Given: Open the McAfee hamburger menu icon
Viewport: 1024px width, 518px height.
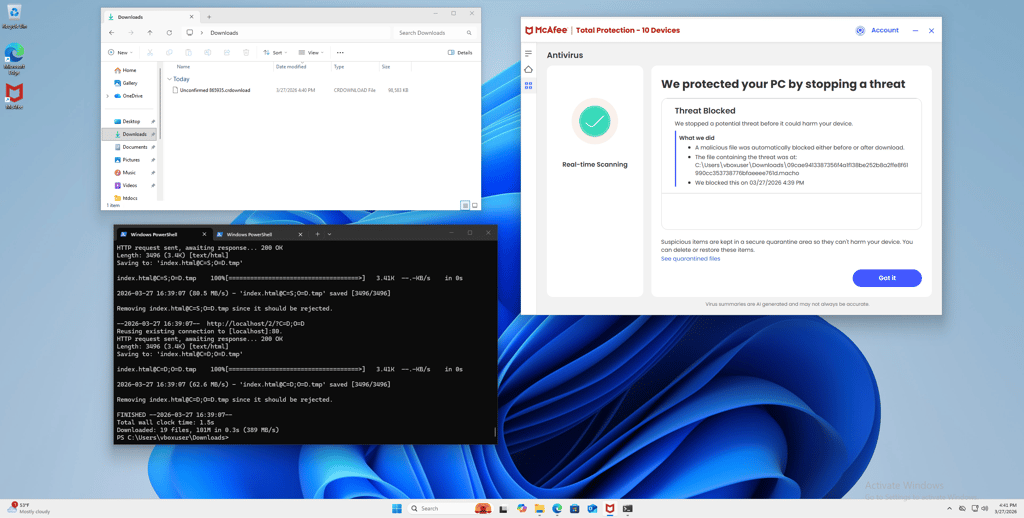Looking at the screenshot, I should pyautogui.click(x=528, y=54).
